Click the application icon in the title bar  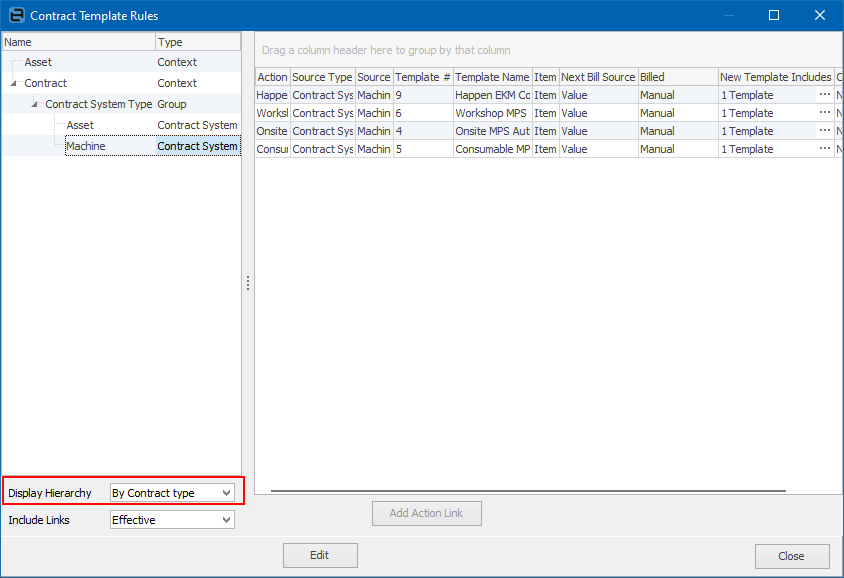coord(15,15)
